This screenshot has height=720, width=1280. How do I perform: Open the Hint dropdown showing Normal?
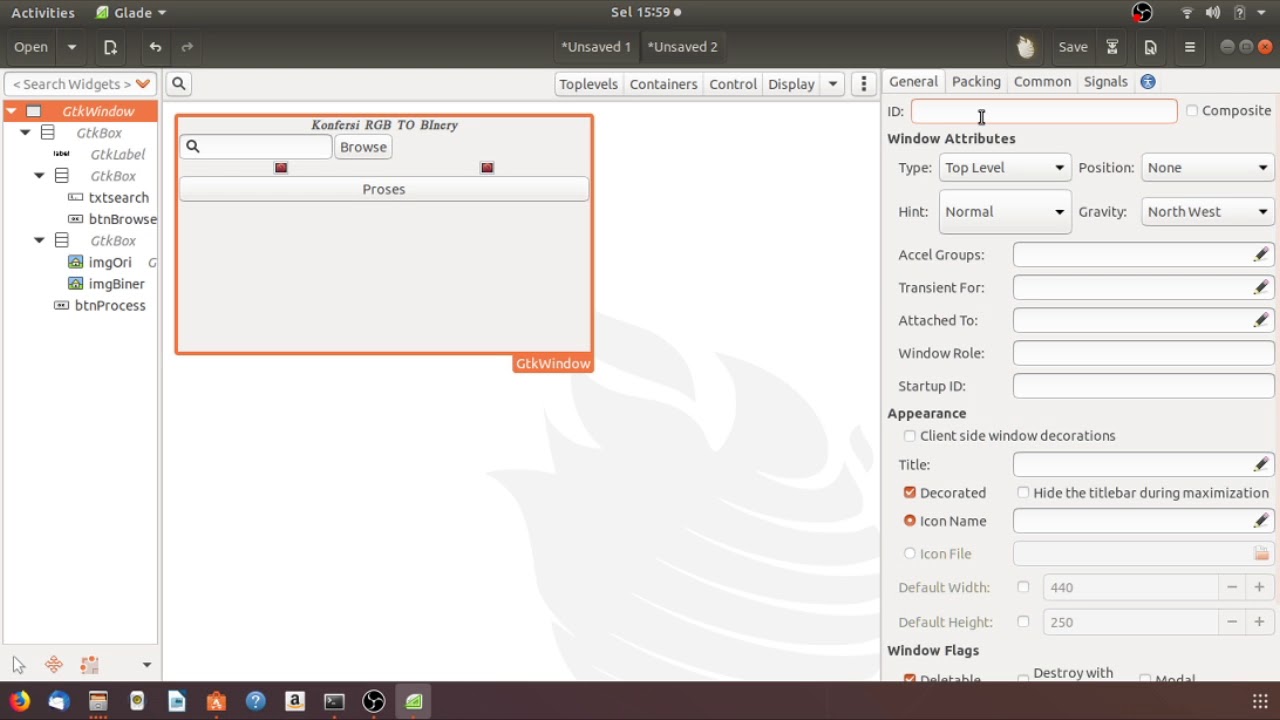click(x=1004, y=212)
